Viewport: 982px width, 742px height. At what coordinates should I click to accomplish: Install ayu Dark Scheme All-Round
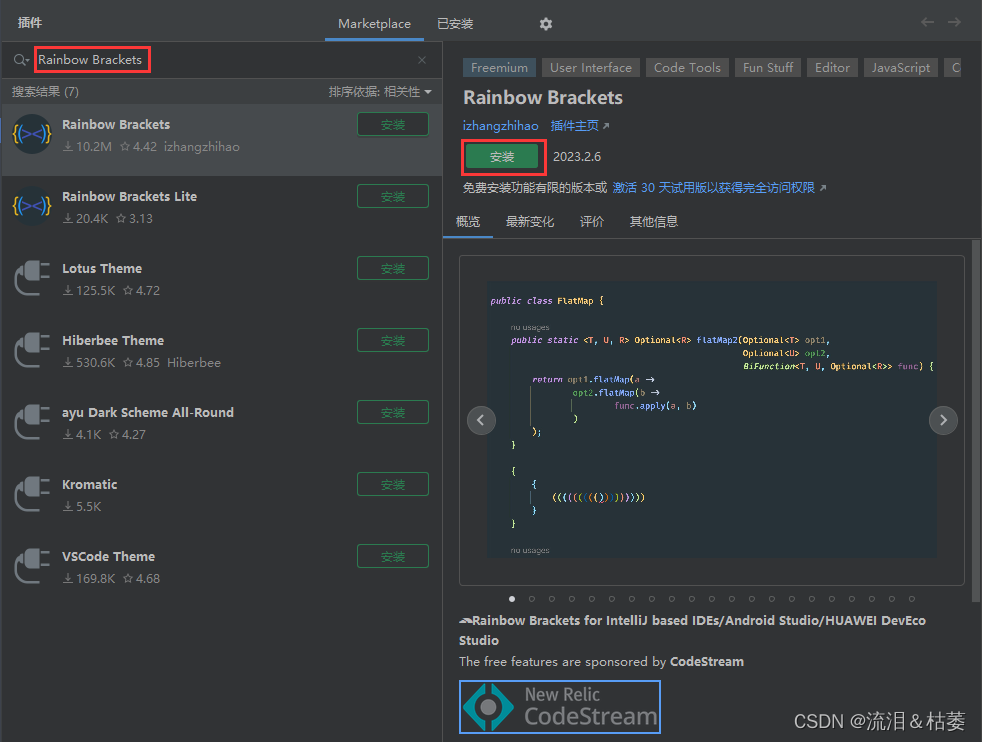pyautogui.click(x=393, y=413)
